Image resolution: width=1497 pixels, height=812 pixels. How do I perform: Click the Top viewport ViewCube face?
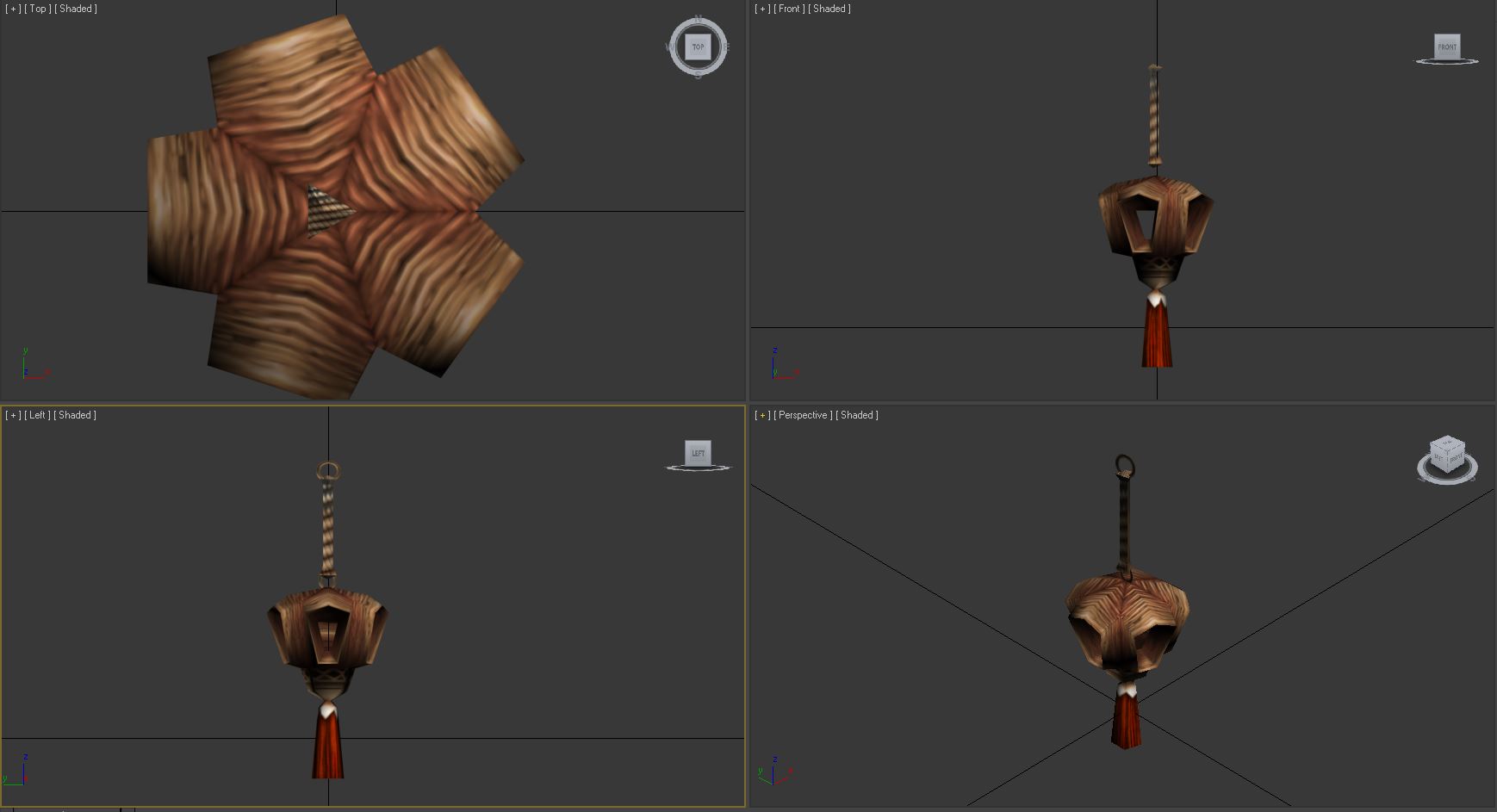pos(698,46)
